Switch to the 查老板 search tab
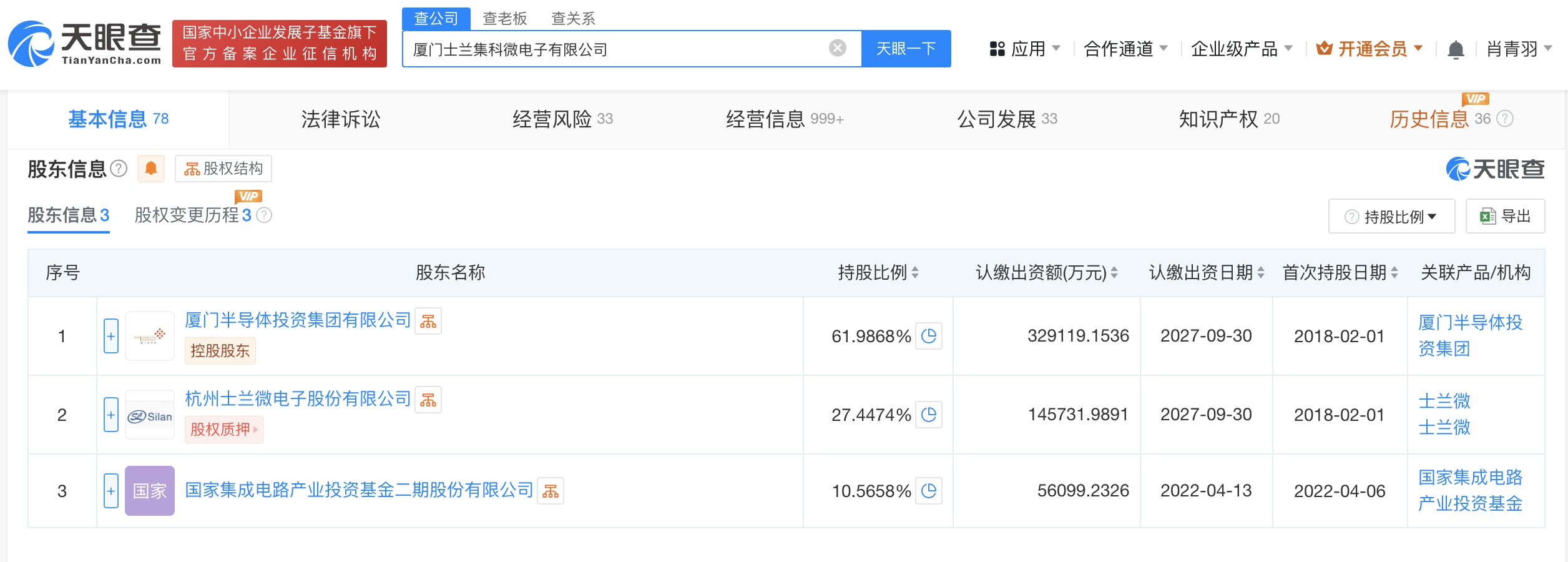The image size is (1568, 562). tap(504, 19)
